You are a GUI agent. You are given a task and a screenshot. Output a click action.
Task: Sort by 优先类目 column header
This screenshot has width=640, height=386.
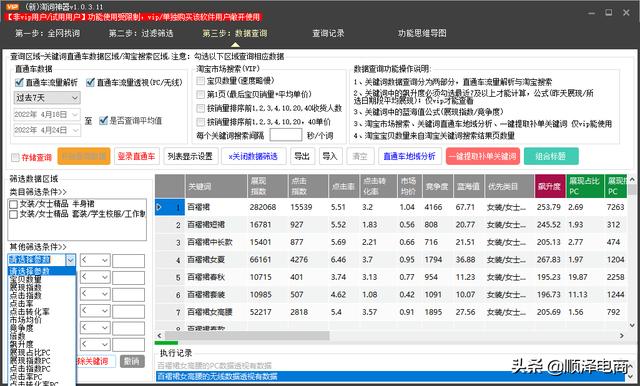(509, 186)
